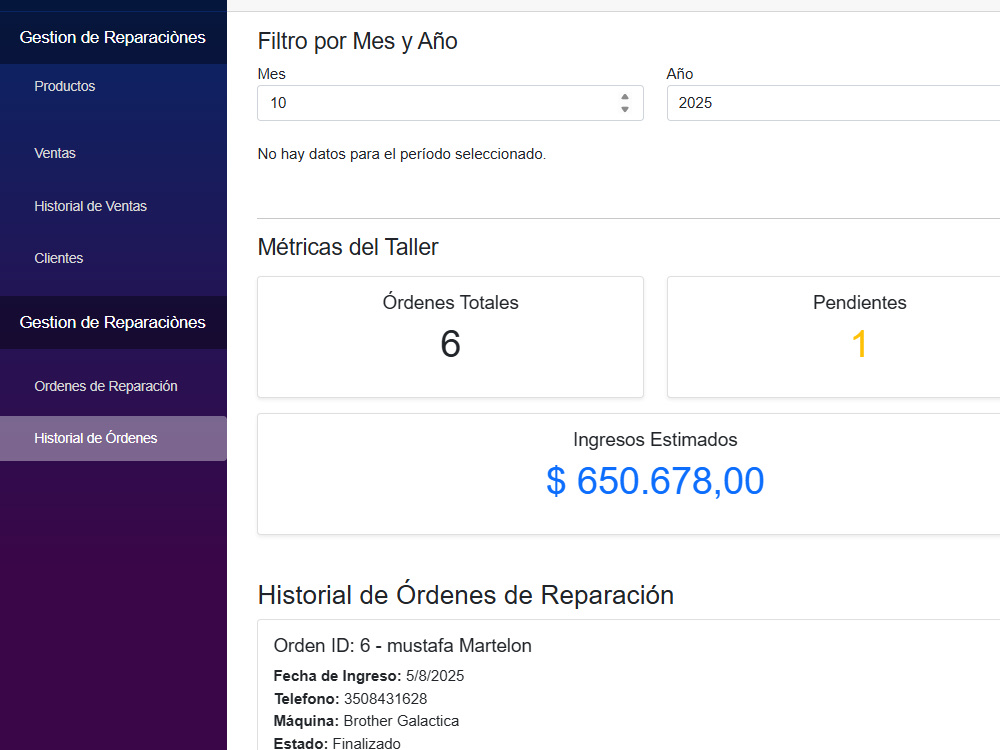Go to Ventas in the sidebar
Image resolution: width=1000 pixels, height=750 pixels.
click(x=55, y=153)
